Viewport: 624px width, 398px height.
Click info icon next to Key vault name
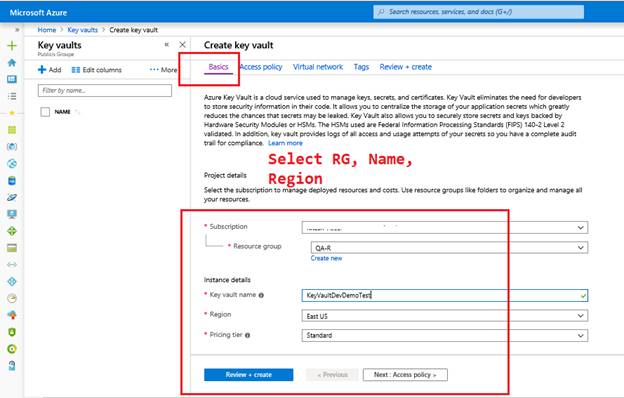pos(261,295)
